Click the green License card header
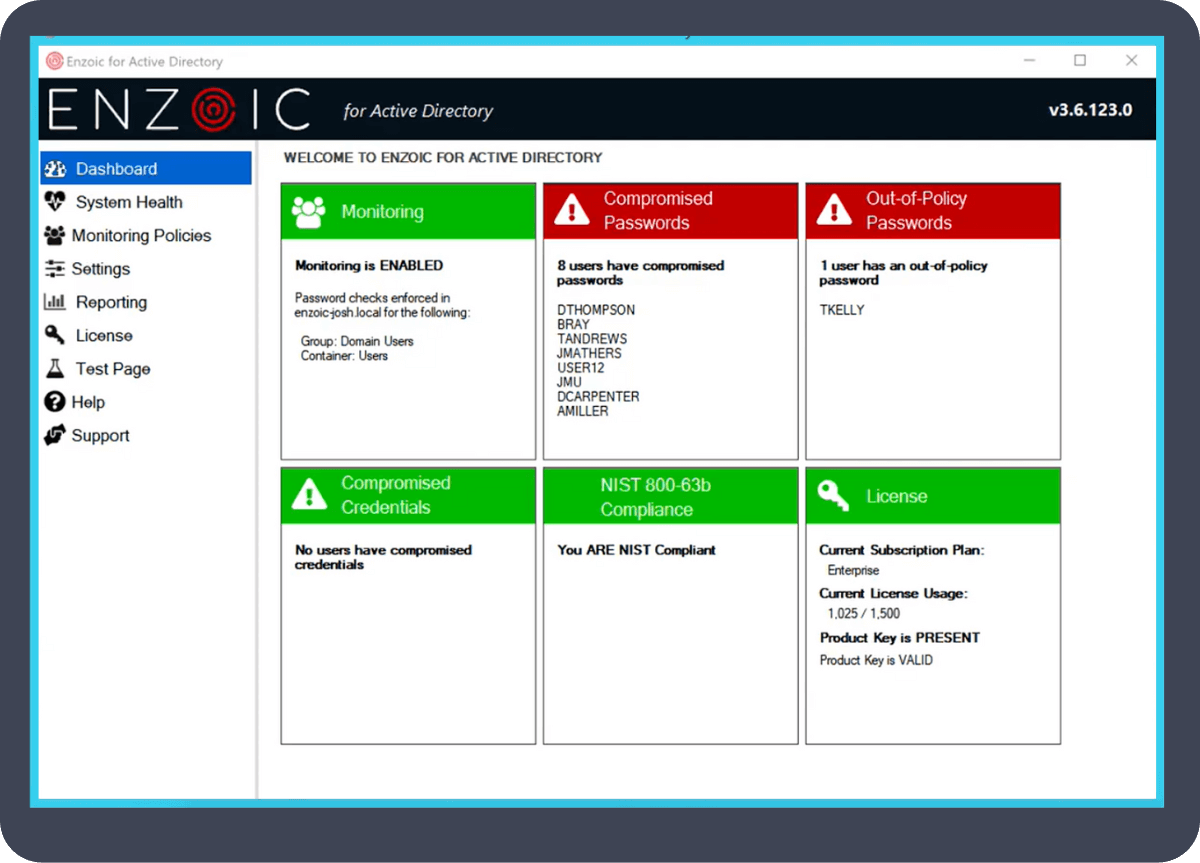The image size is (1200, 863). click(933, 496)
